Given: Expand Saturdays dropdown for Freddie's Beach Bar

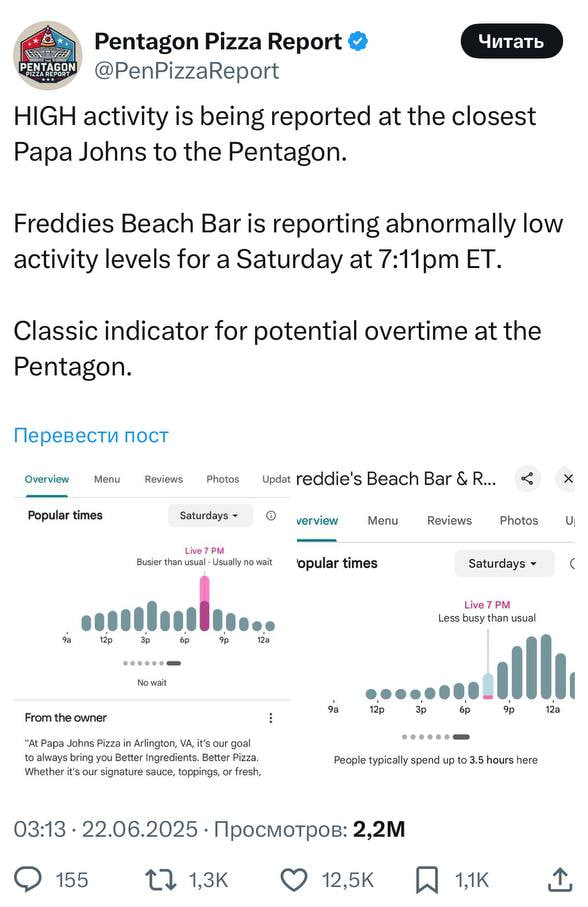Looking at the screenshot, I should point(504,563).
